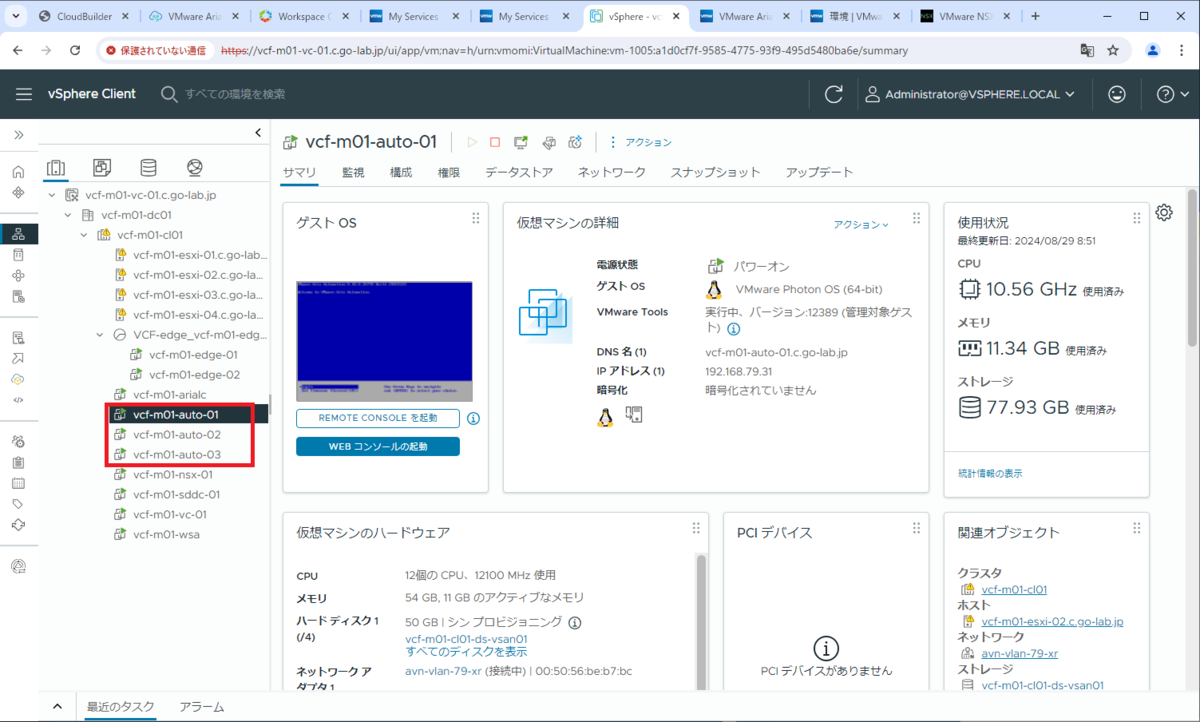The image size is (1200, 722).
Task: Open the 統計情報の表示 link
Action: pos(990,473)
